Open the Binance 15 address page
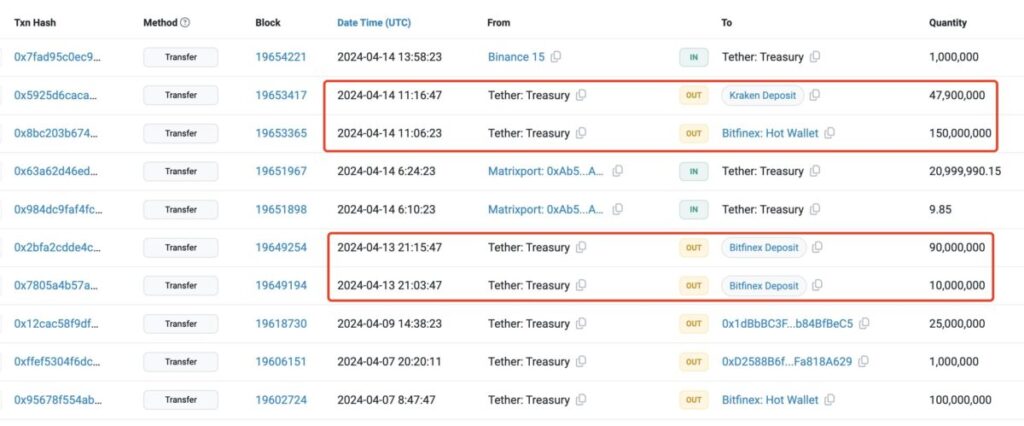The width and height of the screenshot is (1024, 426). (x=516, y=57)
